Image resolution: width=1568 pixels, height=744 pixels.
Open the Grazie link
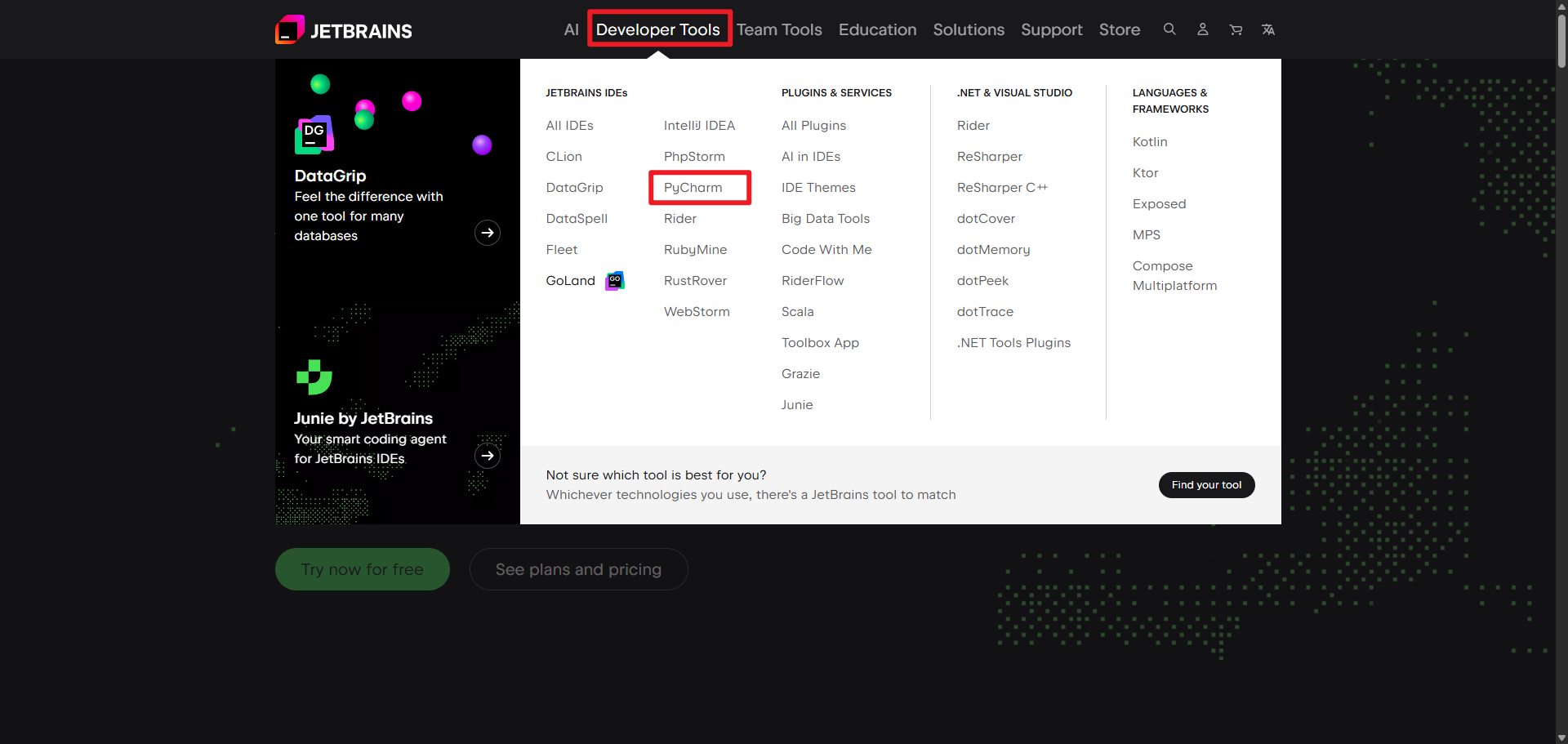[x=801, y=374]
